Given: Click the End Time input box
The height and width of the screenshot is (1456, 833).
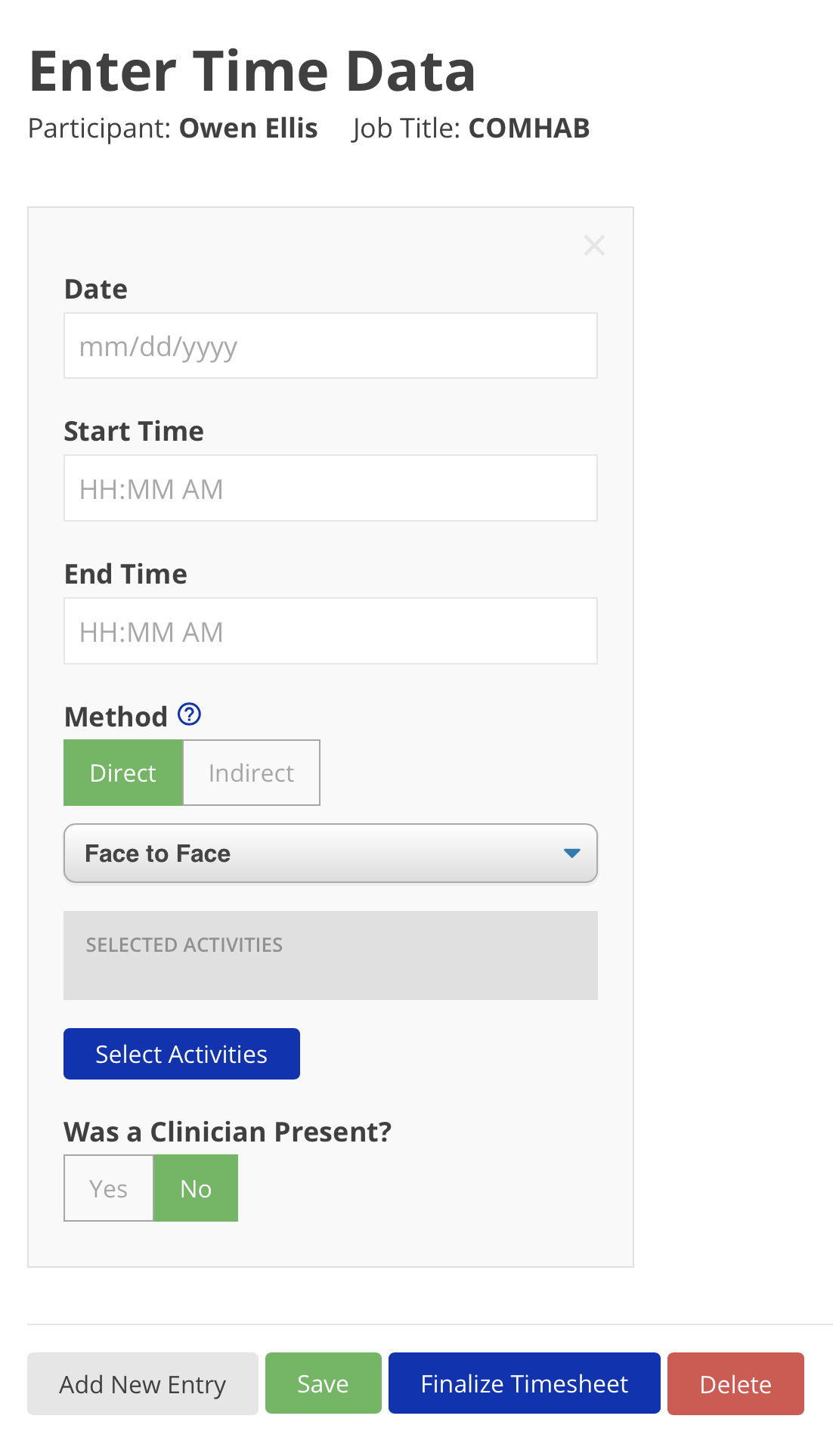Looking at the screenshot, I should 330,631.
